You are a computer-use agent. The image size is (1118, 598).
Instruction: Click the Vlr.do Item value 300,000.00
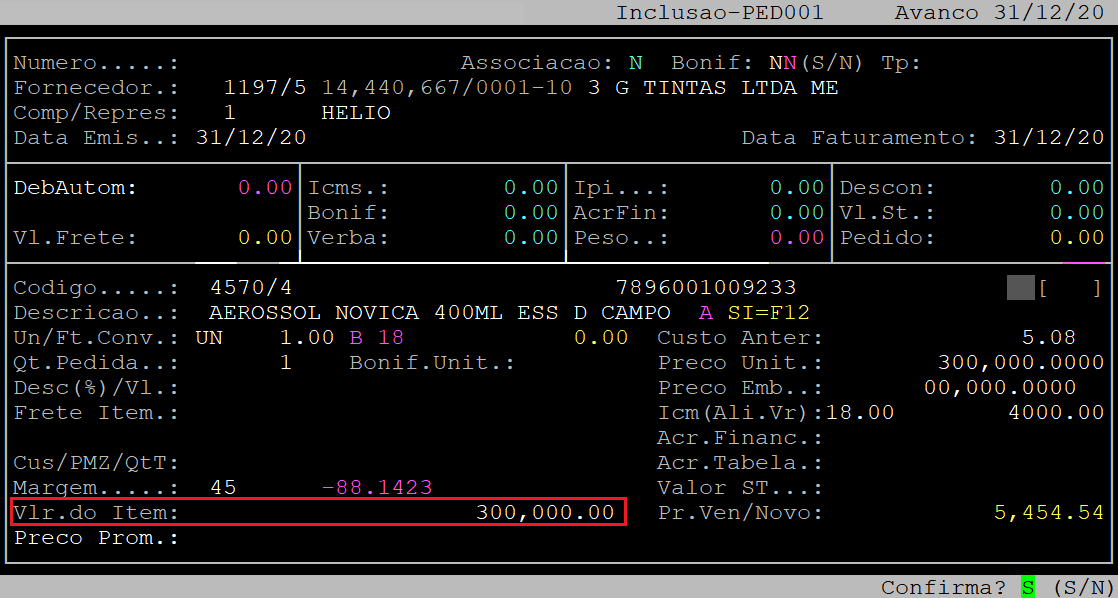tap(545, 513)
